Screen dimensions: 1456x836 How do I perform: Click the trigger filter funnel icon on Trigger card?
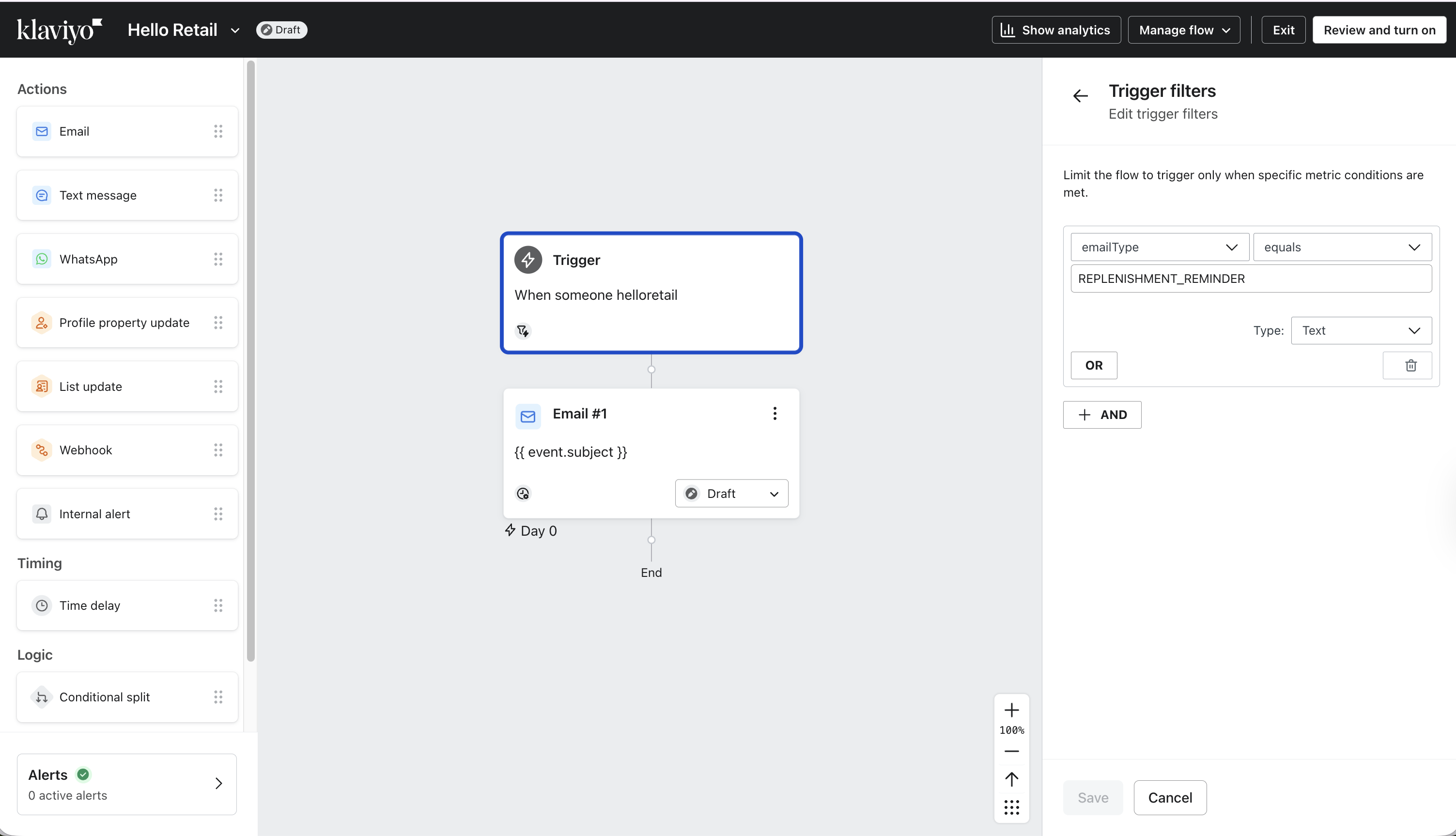pyautogui.click(x=523, y=331)
